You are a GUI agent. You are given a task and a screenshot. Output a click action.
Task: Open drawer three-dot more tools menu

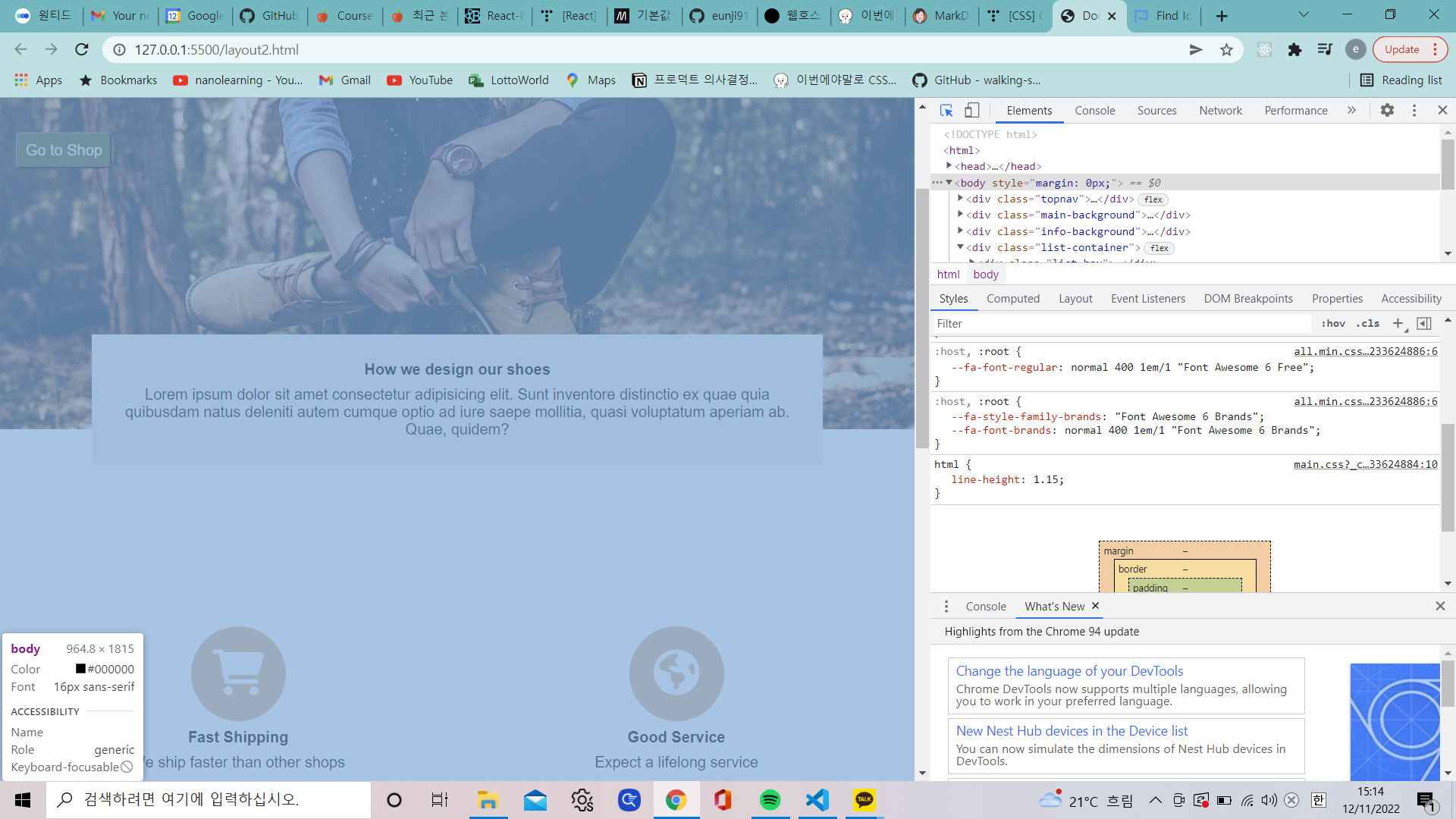[946, 607]
